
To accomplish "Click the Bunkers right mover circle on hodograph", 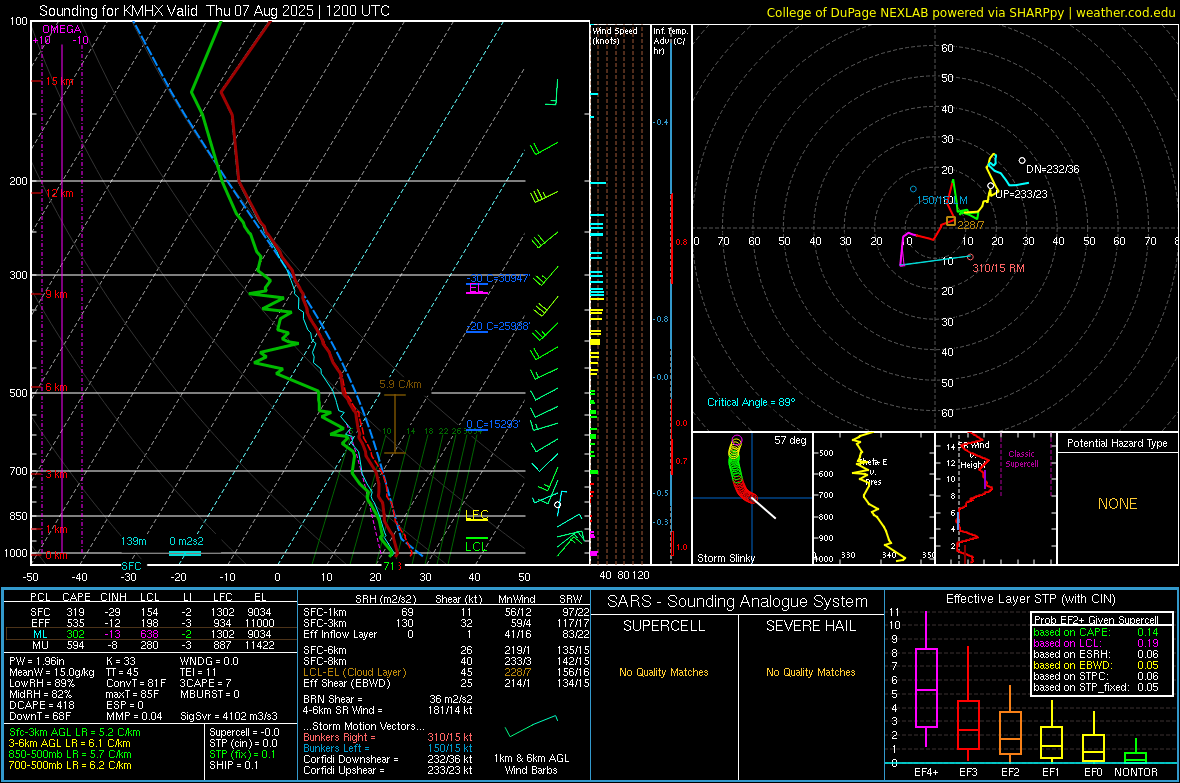I will tap(971, 257).
